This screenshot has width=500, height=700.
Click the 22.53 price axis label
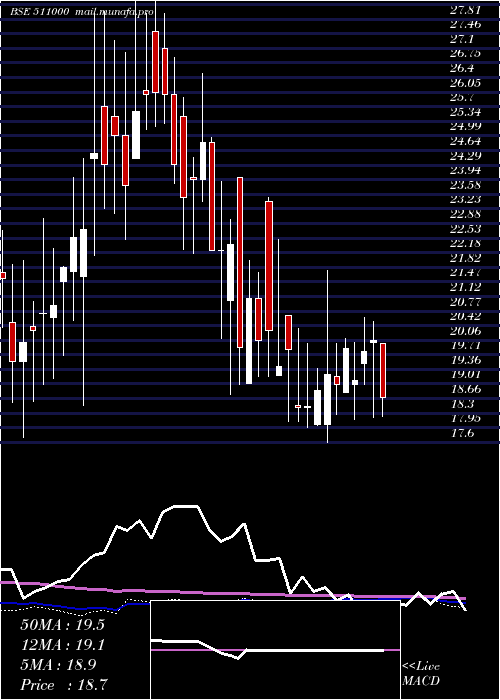click(x=465, y=229)
